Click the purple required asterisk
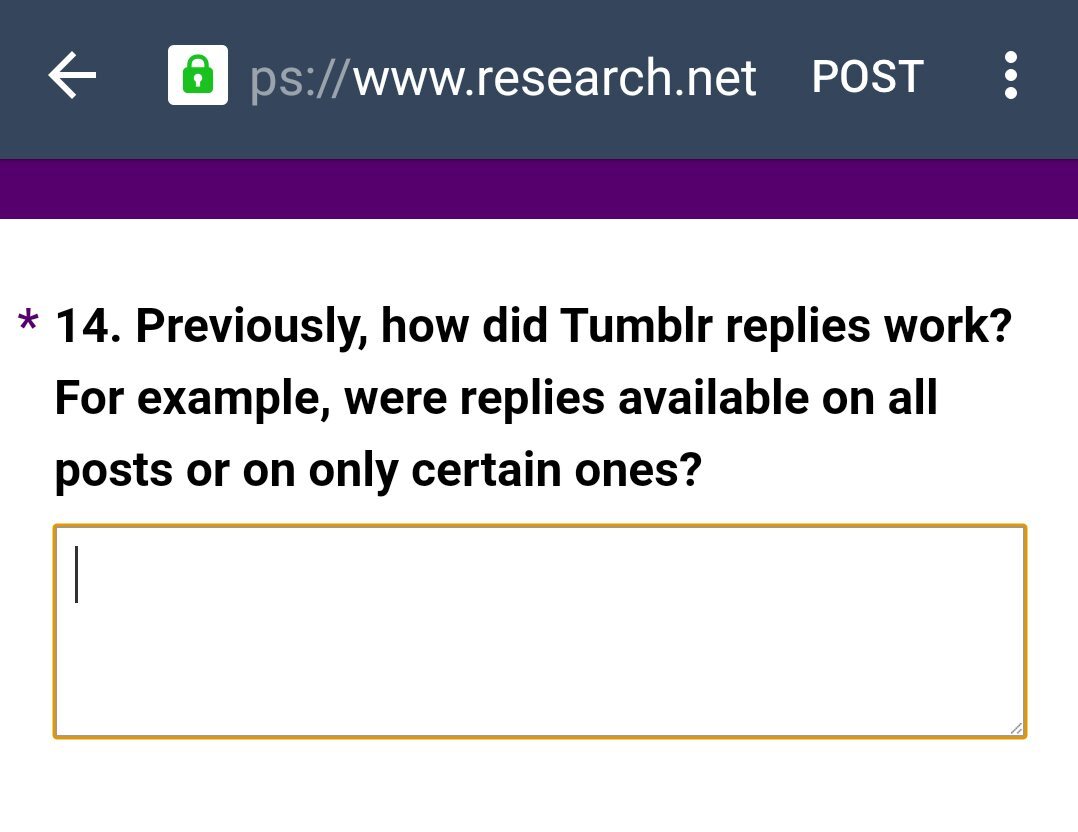The width and height of the screenshot is (1078, 832). (28, 321)
